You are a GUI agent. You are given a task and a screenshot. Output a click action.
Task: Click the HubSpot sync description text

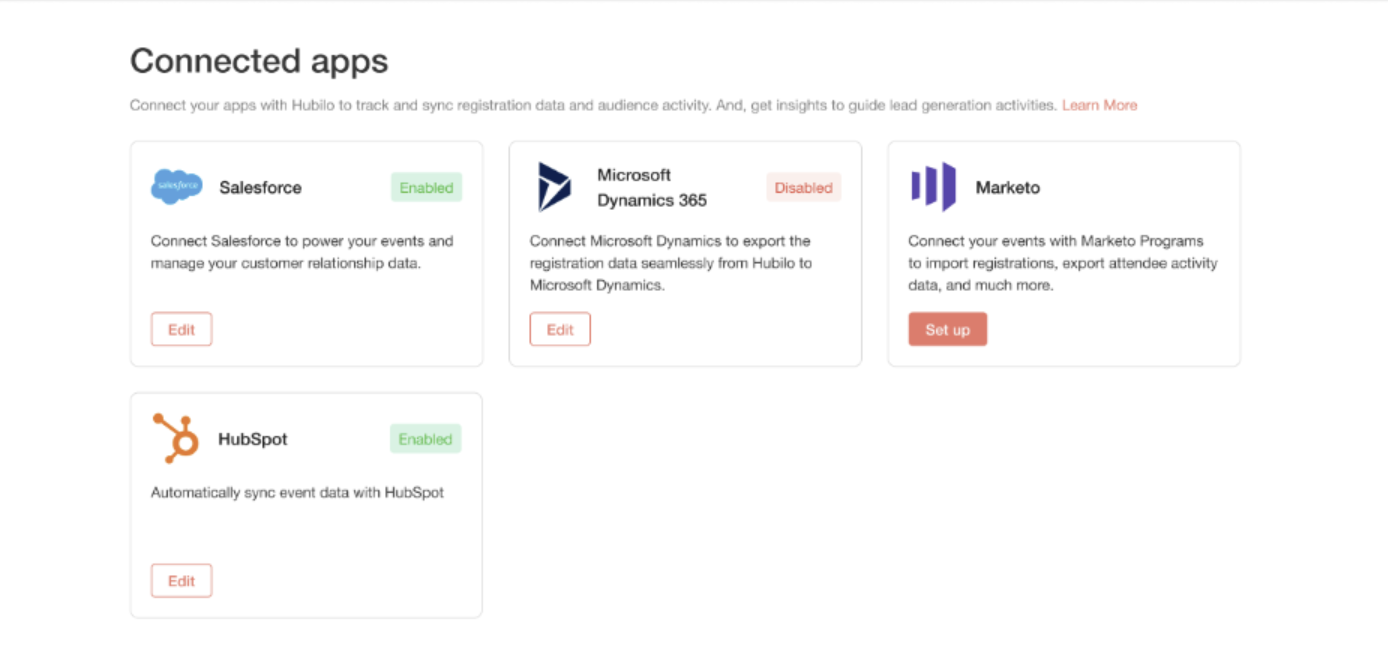point(297,492)
